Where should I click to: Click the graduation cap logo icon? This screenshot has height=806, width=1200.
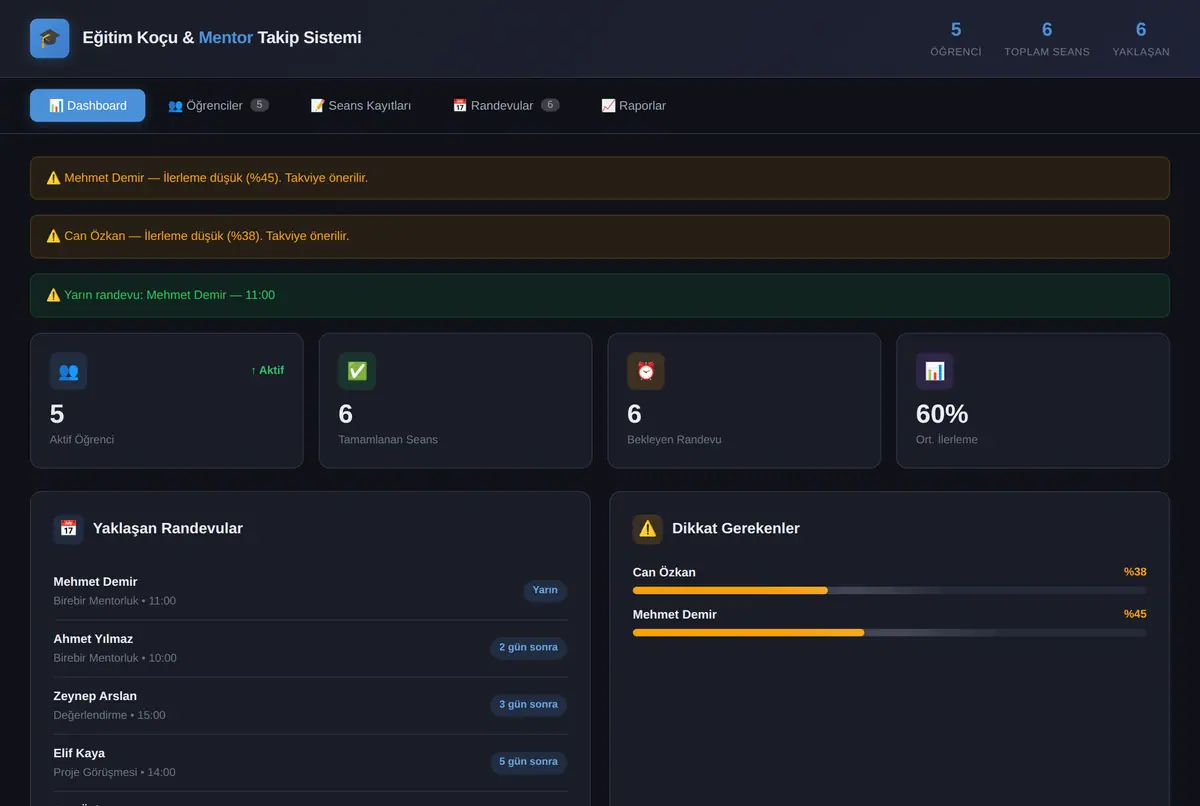tap(50, 38)
